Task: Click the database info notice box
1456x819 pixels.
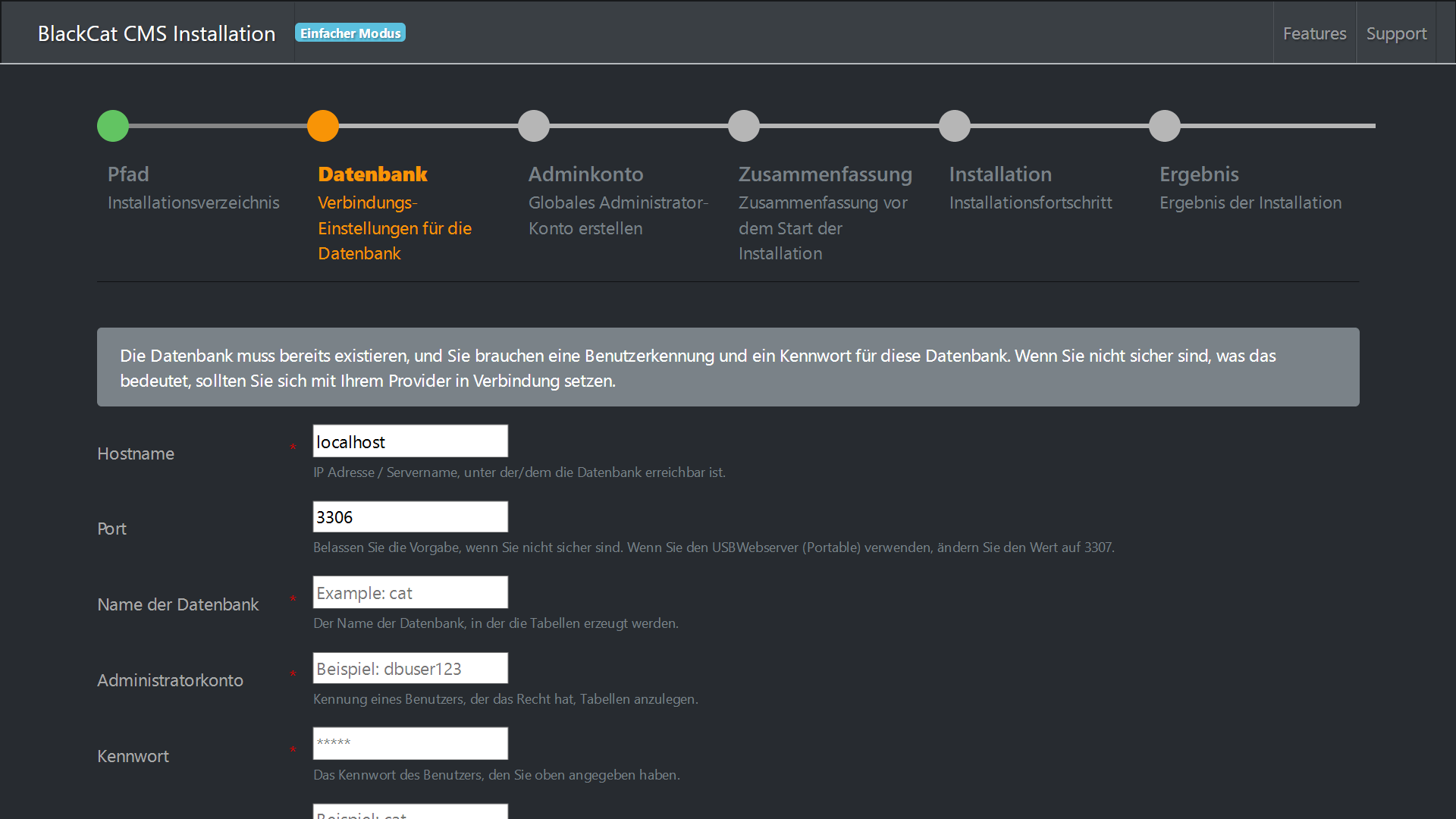Action: (728, 367)
